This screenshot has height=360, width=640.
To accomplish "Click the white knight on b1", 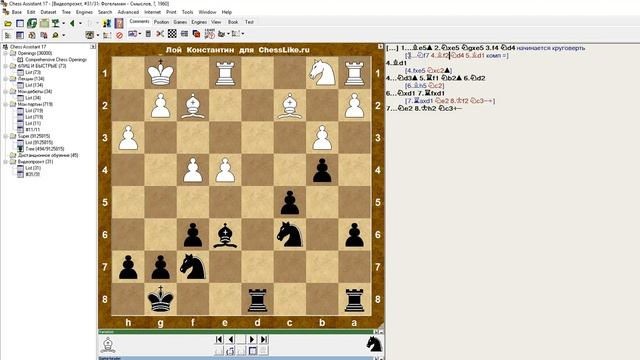I will pos(322,73).
